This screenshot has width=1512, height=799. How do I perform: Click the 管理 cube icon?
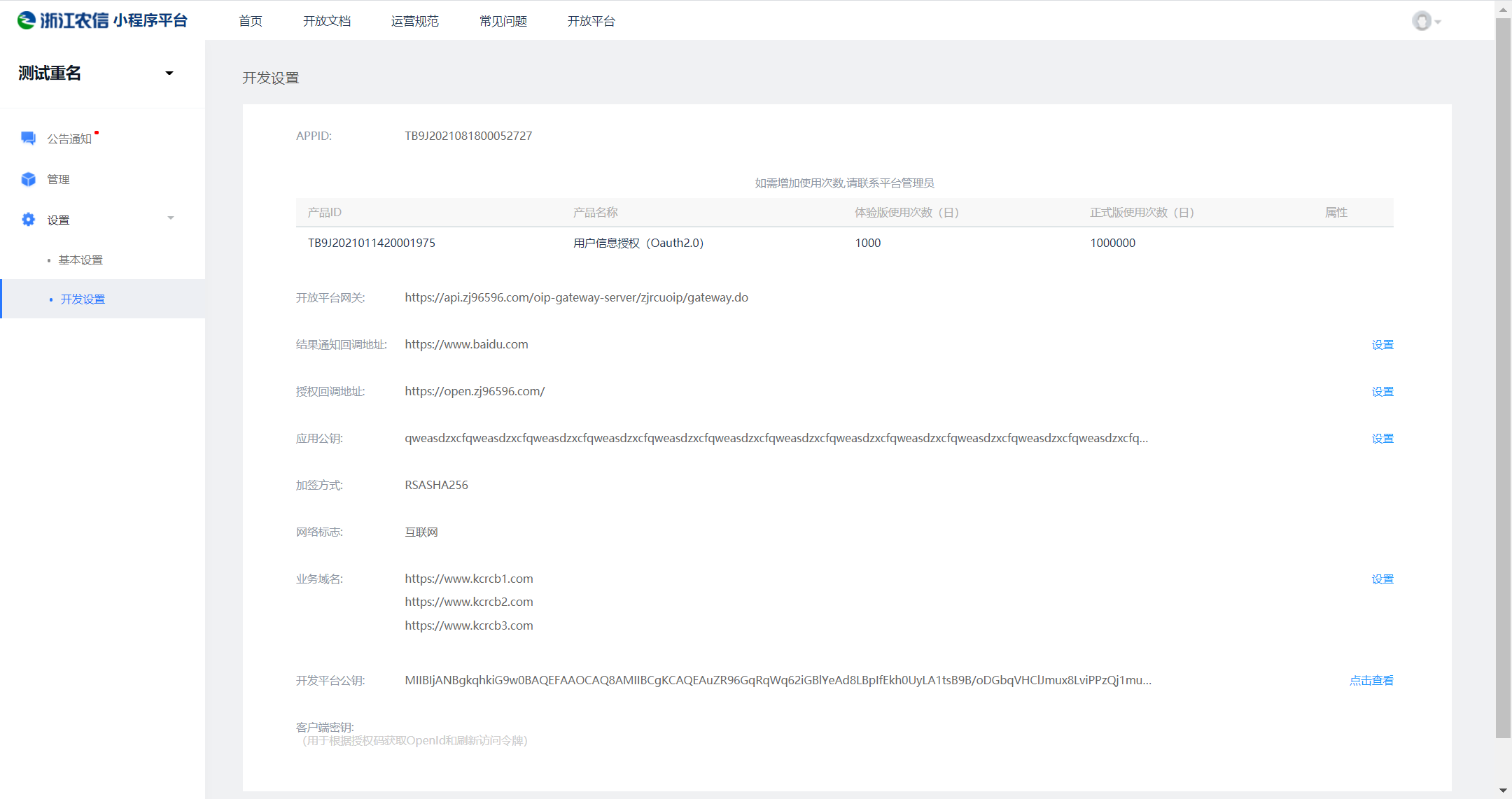coord(28,179)
